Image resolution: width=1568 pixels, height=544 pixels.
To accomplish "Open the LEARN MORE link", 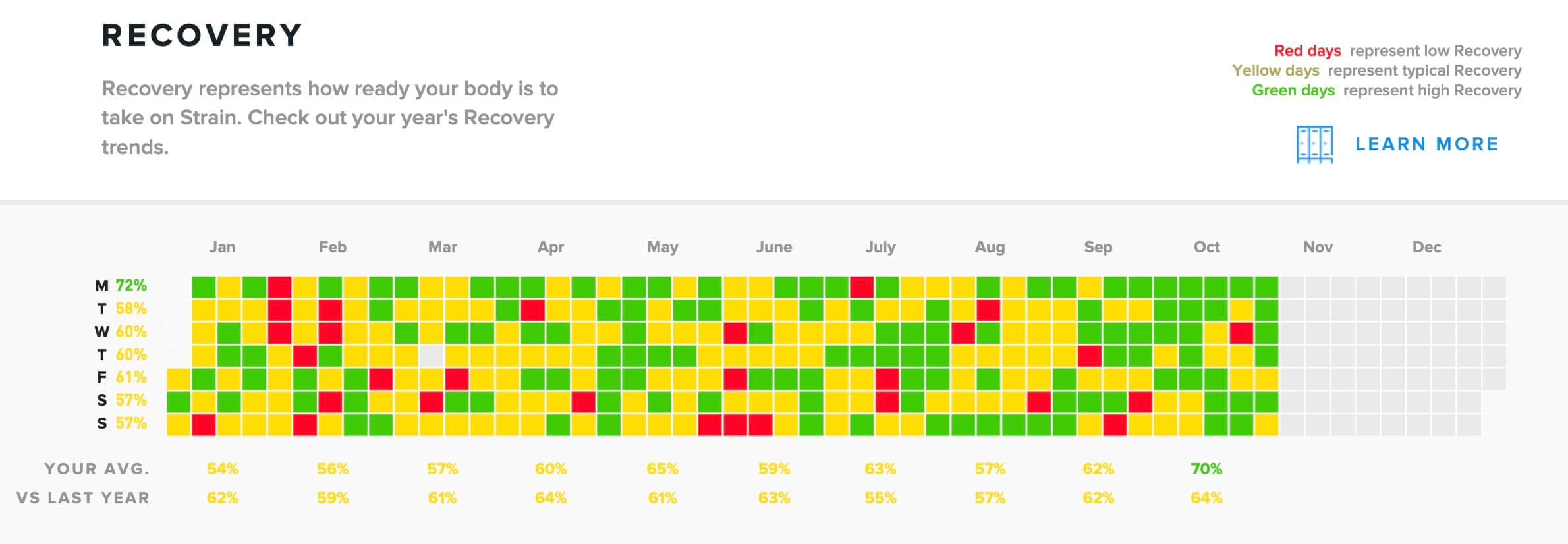I will (x=1426, y=144).
